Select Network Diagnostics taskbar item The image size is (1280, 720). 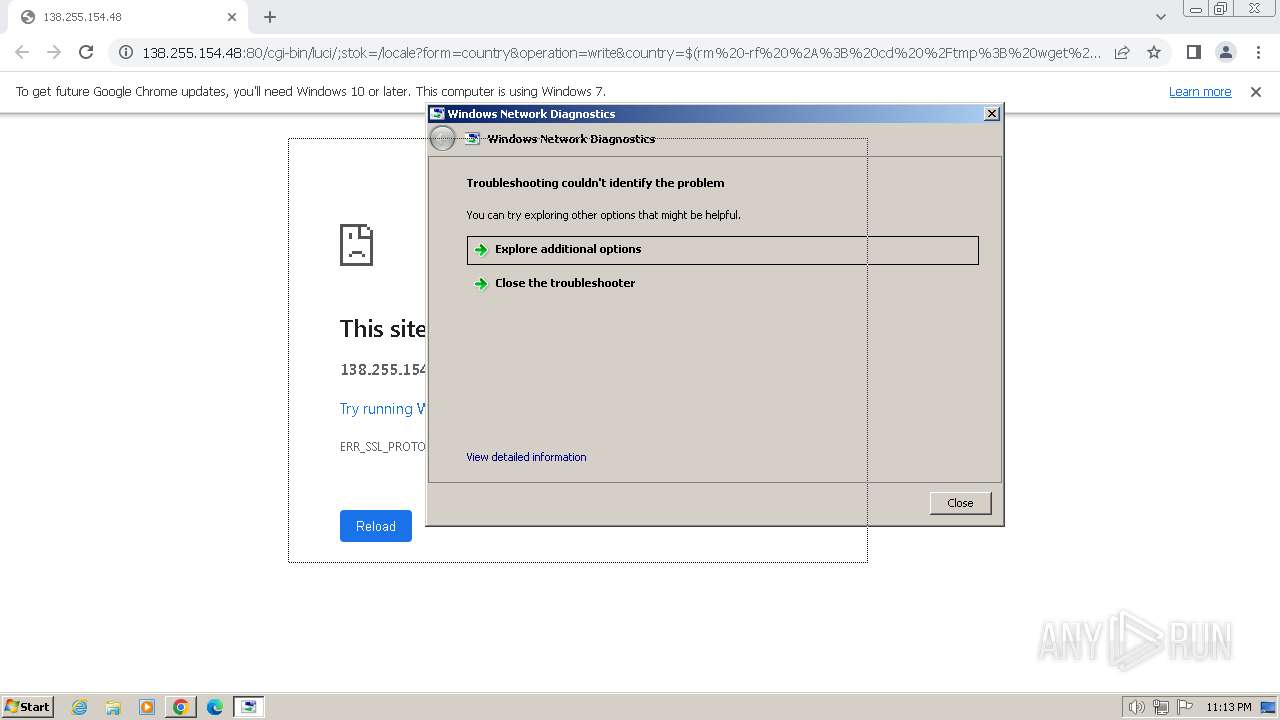pos(249,707)
